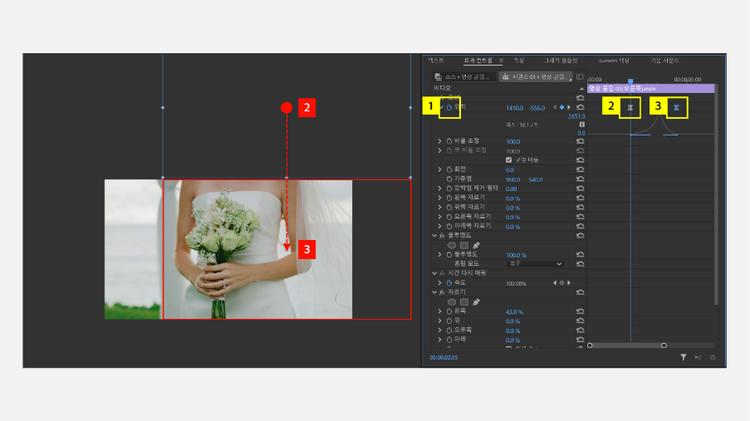
Task: Select the 시퀀스 01 sequence tab
Action: (x=536, y=77)
